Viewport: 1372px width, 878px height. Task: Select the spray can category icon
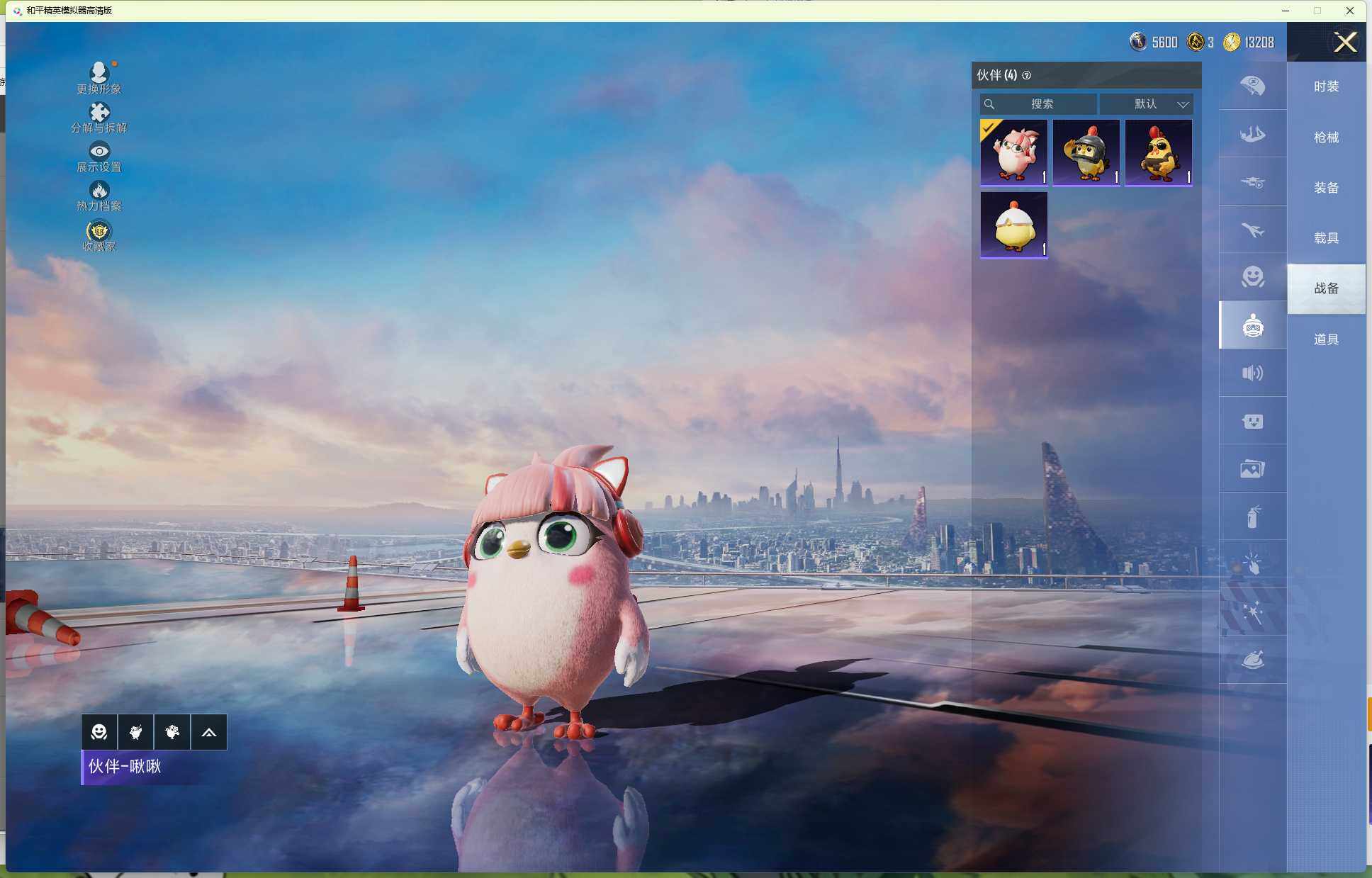[x=1253, y=517]
